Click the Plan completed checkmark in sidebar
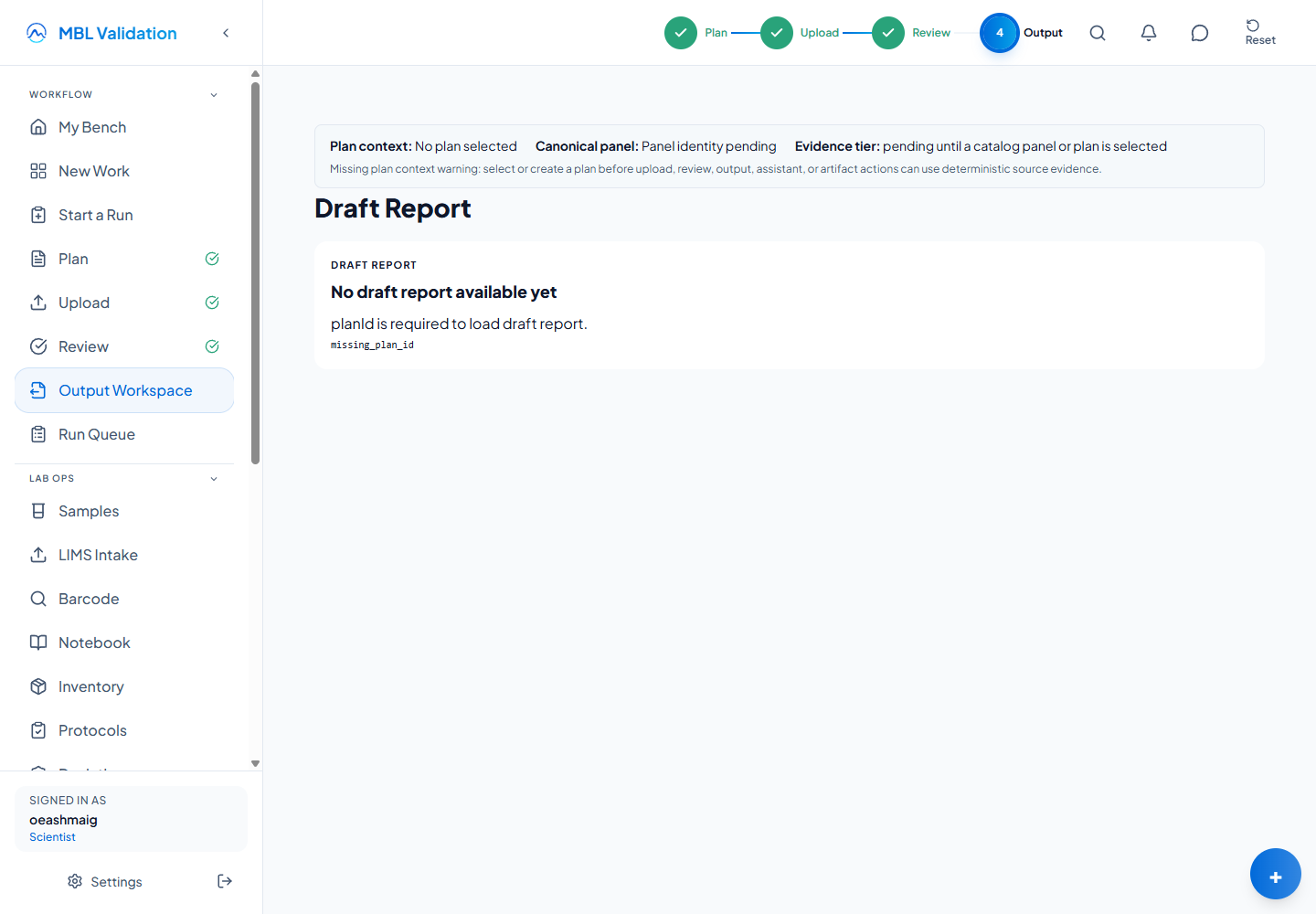1316x914 pixels. coord(212,259)
